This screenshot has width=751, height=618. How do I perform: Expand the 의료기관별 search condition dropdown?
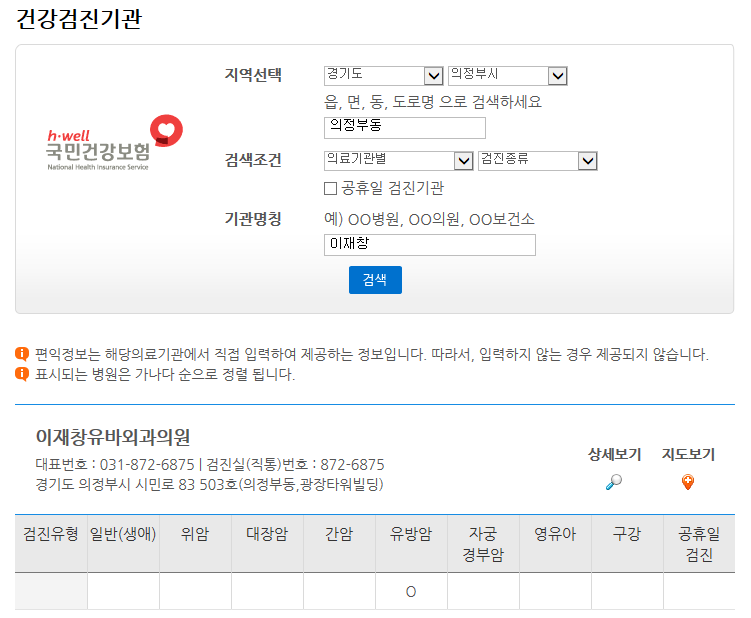(x=398, y=161)
